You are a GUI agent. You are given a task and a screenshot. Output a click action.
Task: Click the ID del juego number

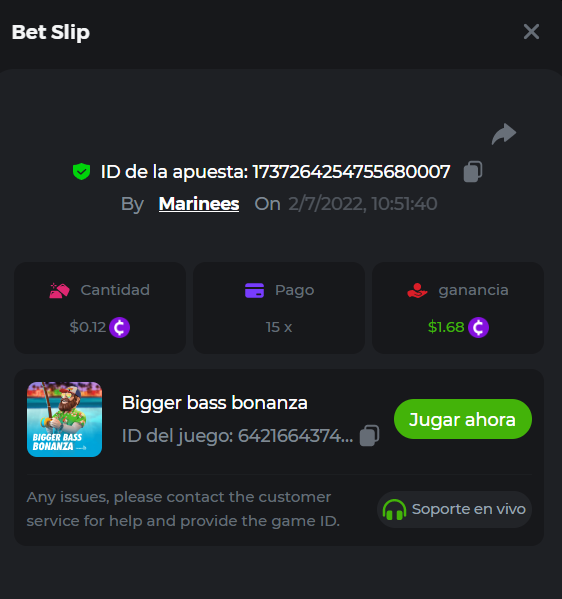pos(295,436)
